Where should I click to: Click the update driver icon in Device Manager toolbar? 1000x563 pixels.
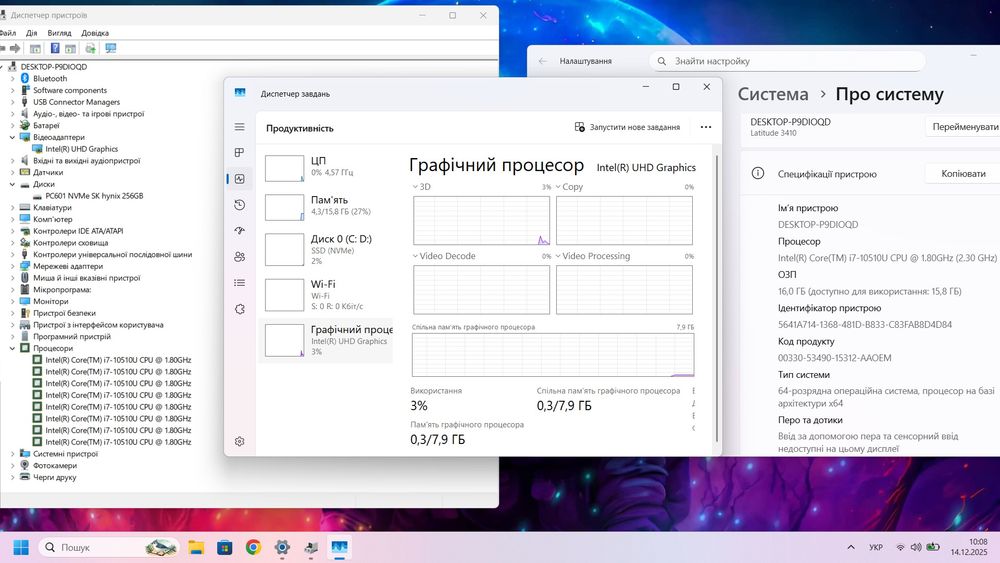91,48
